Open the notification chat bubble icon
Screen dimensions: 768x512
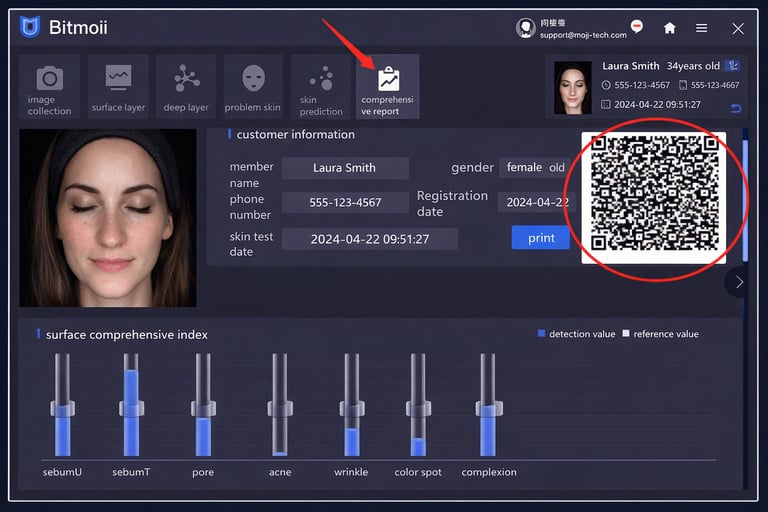tap(637, 26)
